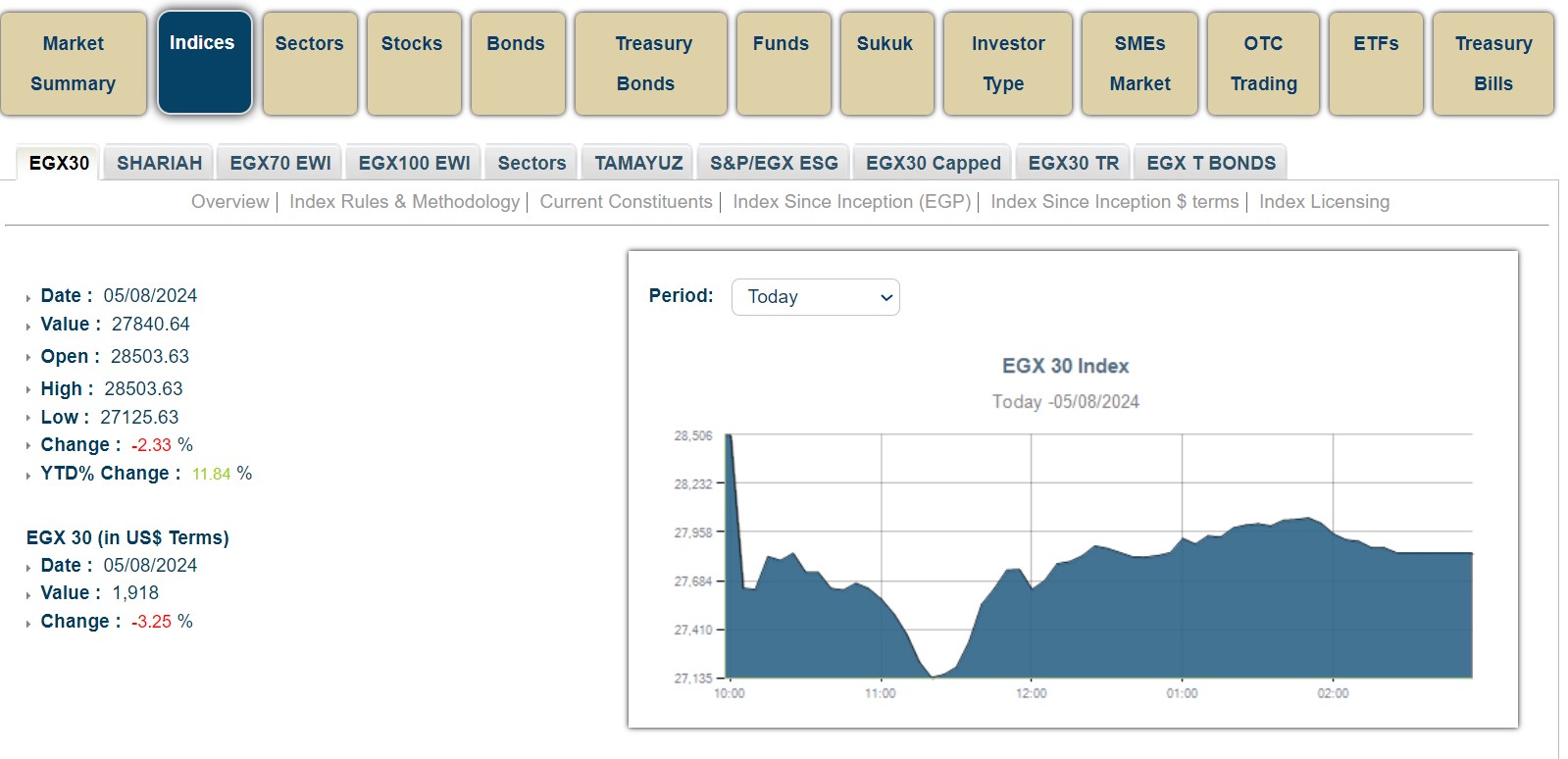Open the Index Licensing link
Screen dimensions: 1568x759
[x=1324, y=202]
